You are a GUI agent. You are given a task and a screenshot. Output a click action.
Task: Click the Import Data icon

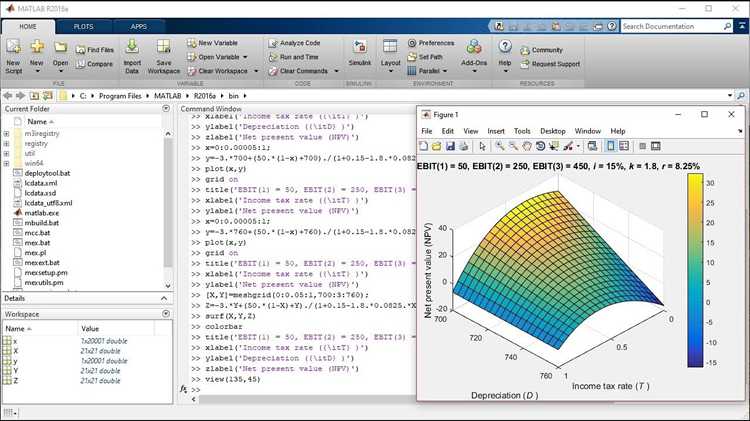(x=132, y=56)
